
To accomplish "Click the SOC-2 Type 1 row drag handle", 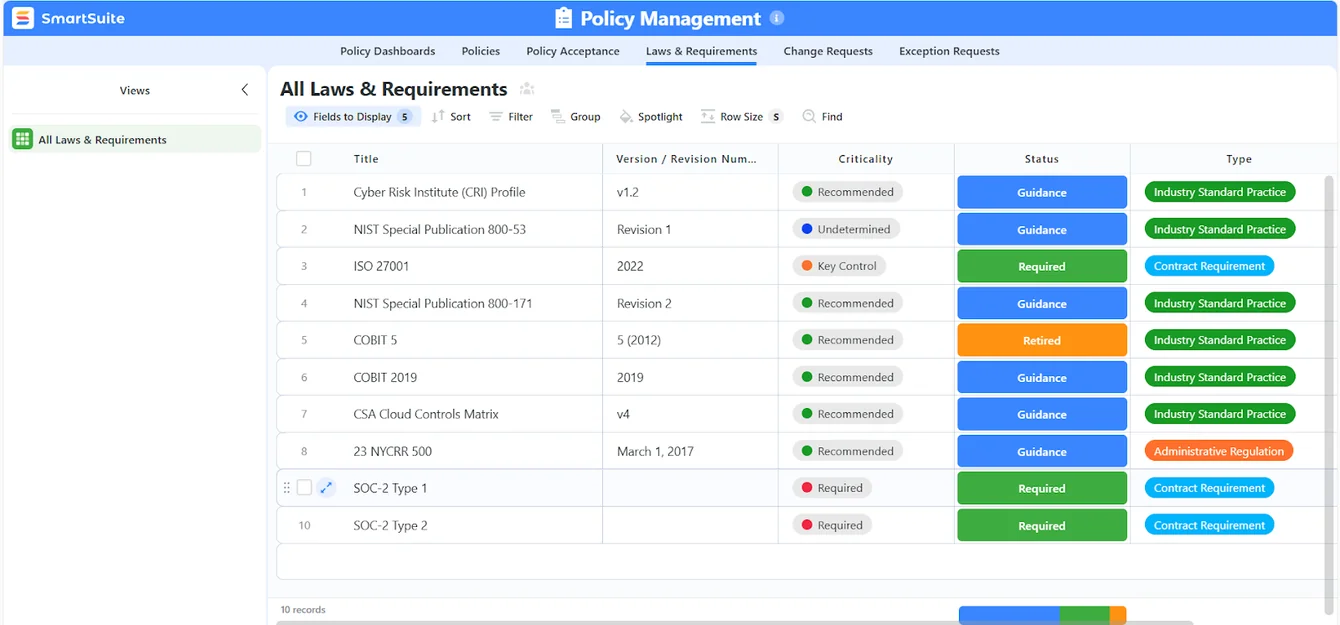I will click(x=287, y=488).
